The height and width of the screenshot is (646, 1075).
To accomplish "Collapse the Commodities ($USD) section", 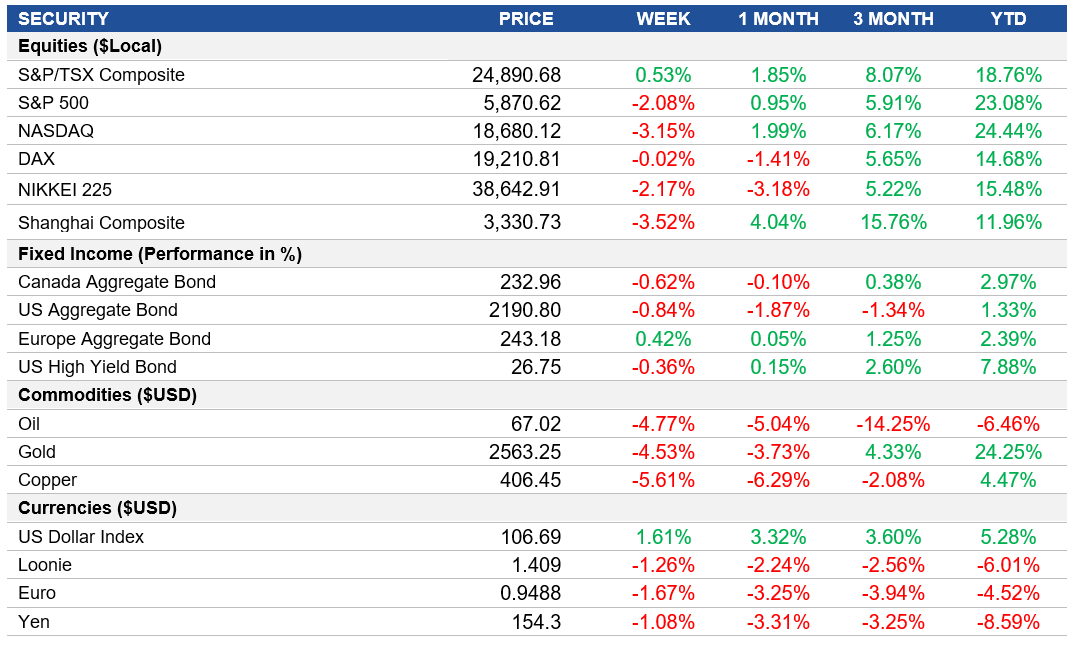I will tap(96, 395).
